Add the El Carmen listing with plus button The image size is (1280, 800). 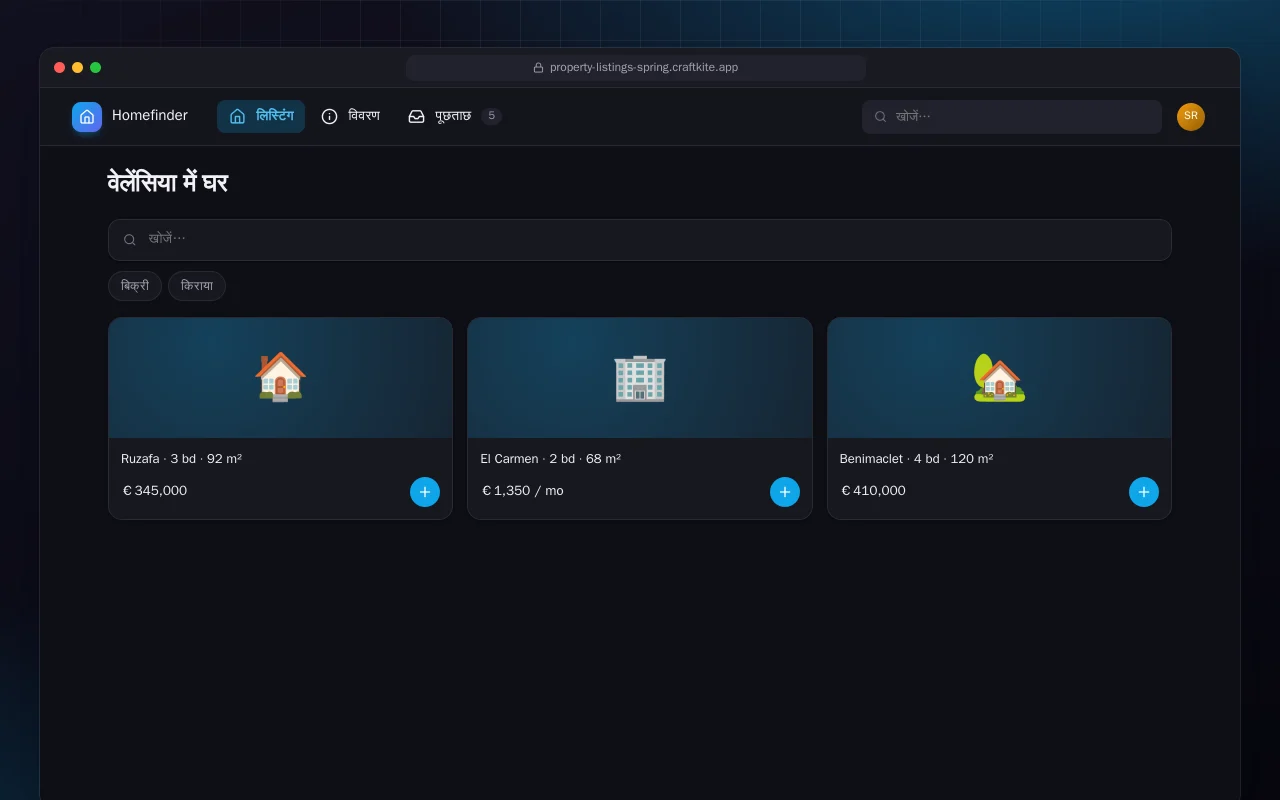point(785,492)
